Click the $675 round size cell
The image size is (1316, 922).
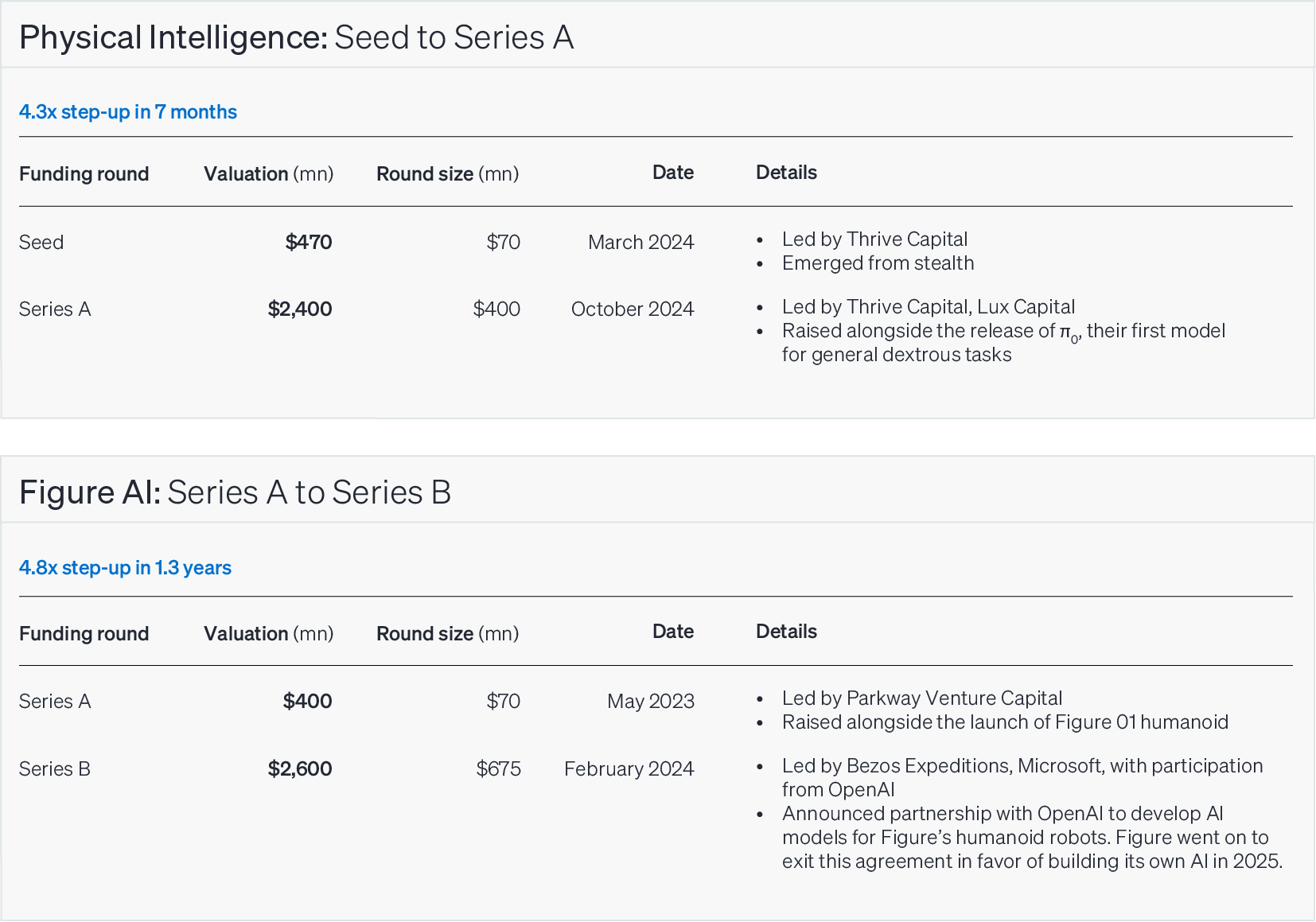pos(499,769)
